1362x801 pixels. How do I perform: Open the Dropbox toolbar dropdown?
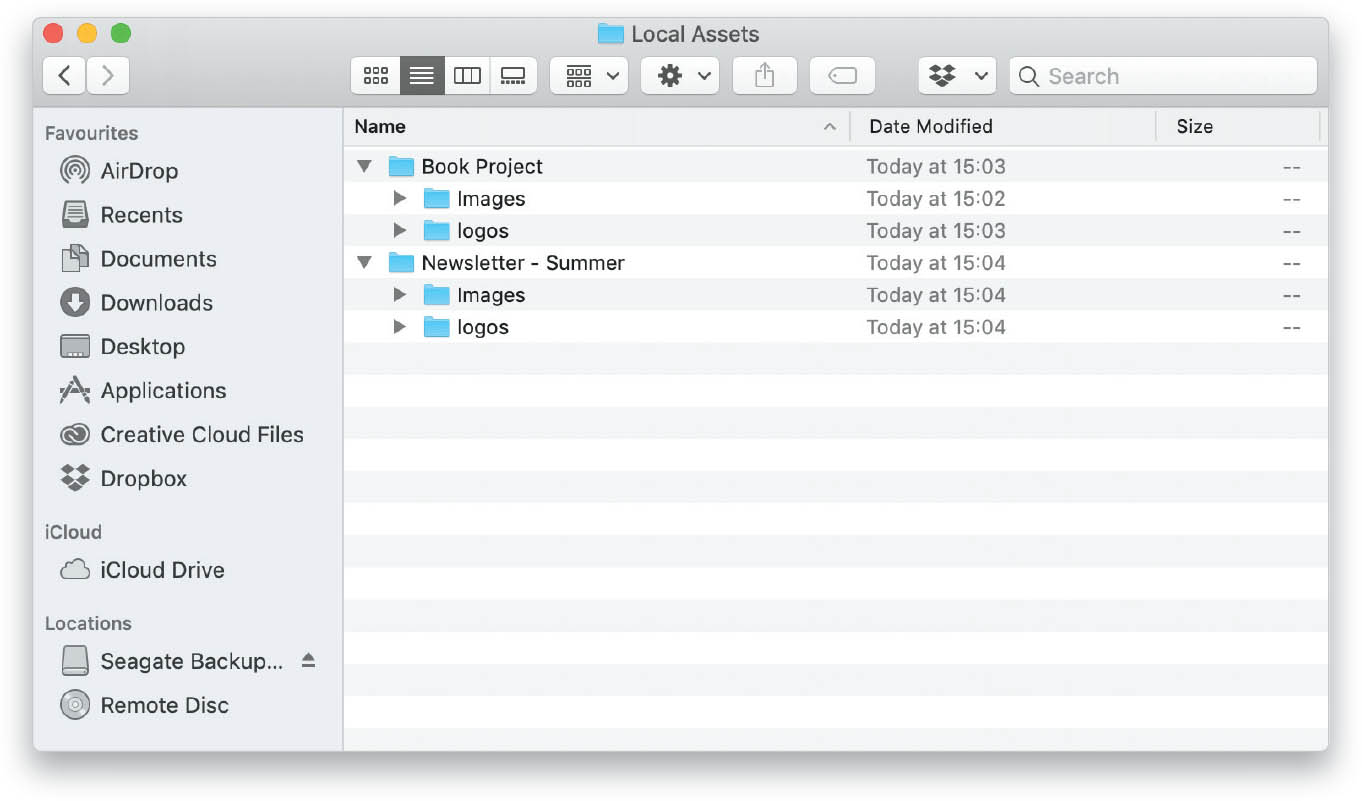(957, 76)
